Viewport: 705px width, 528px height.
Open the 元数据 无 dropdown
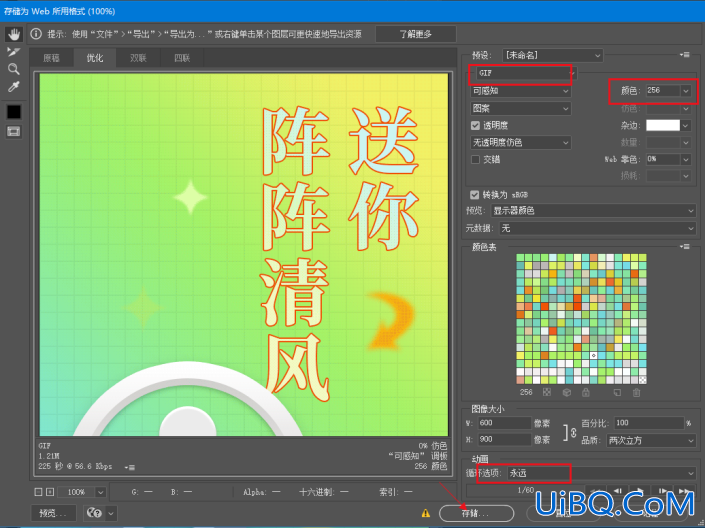click(x=598, y=228)
